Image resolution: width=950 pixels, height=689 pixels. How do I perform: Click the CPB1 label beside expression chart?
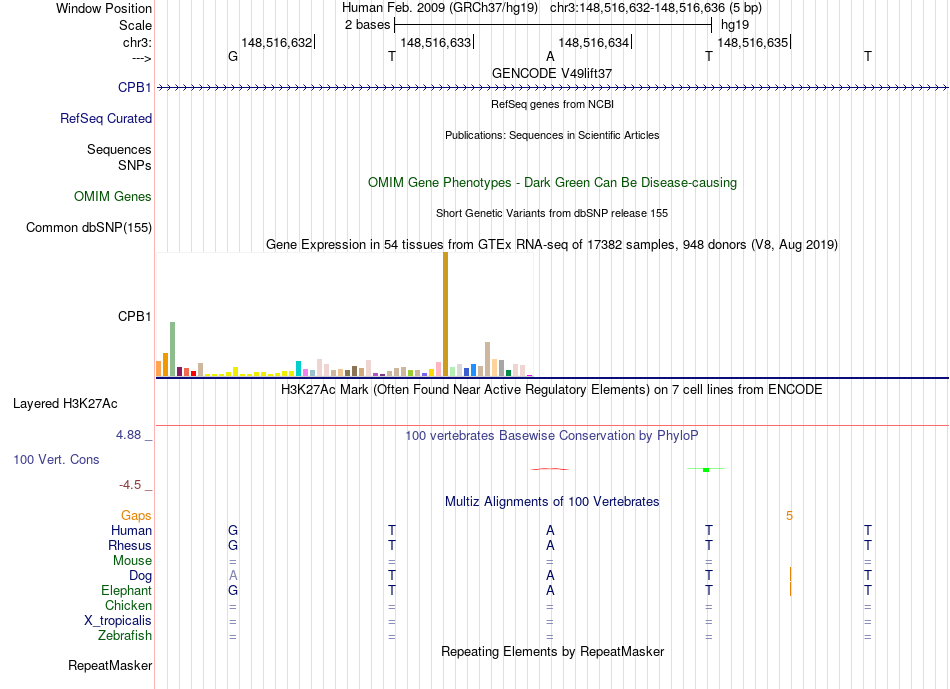coord(135,316)
